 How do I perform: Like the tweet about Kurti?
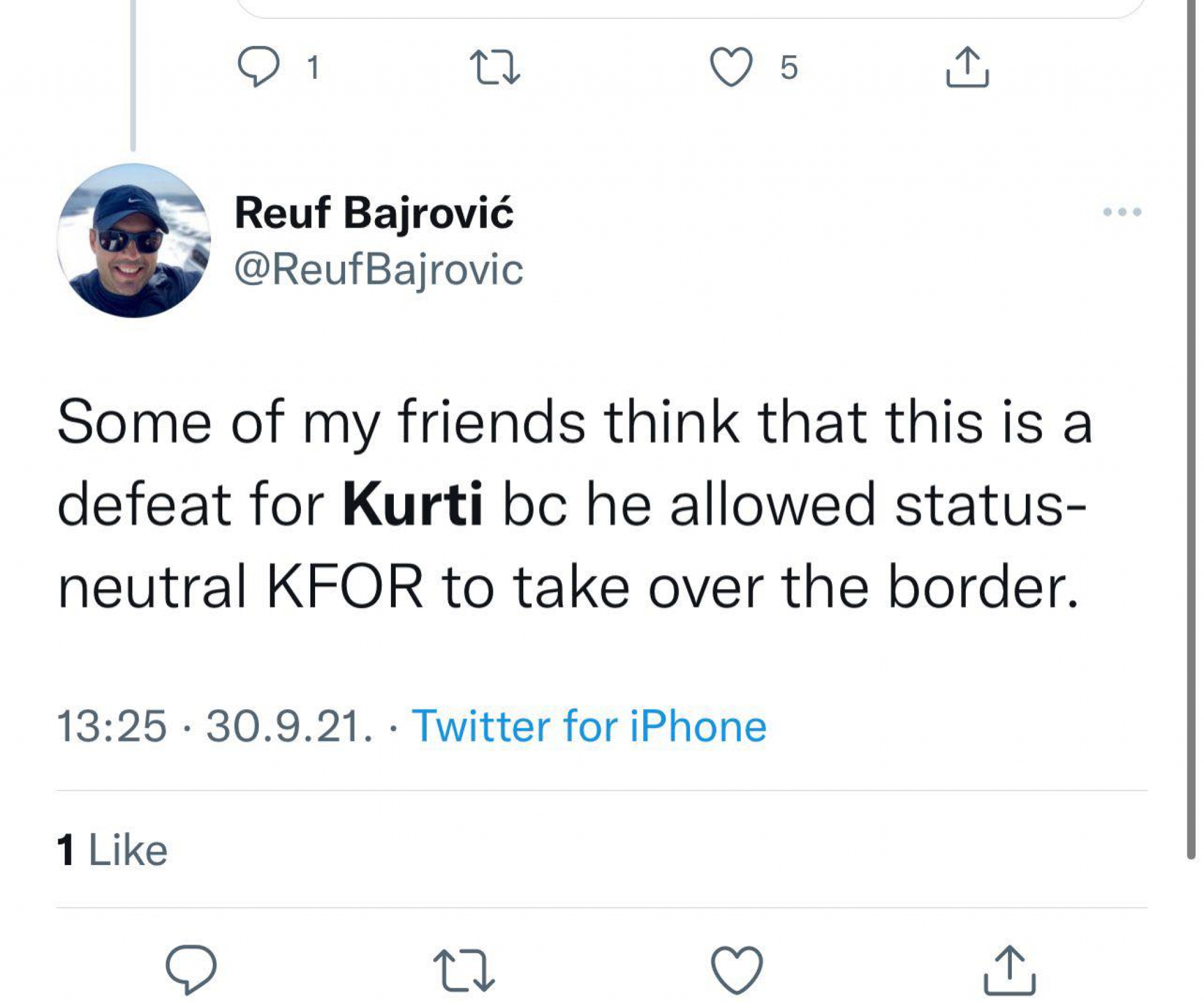737,968
